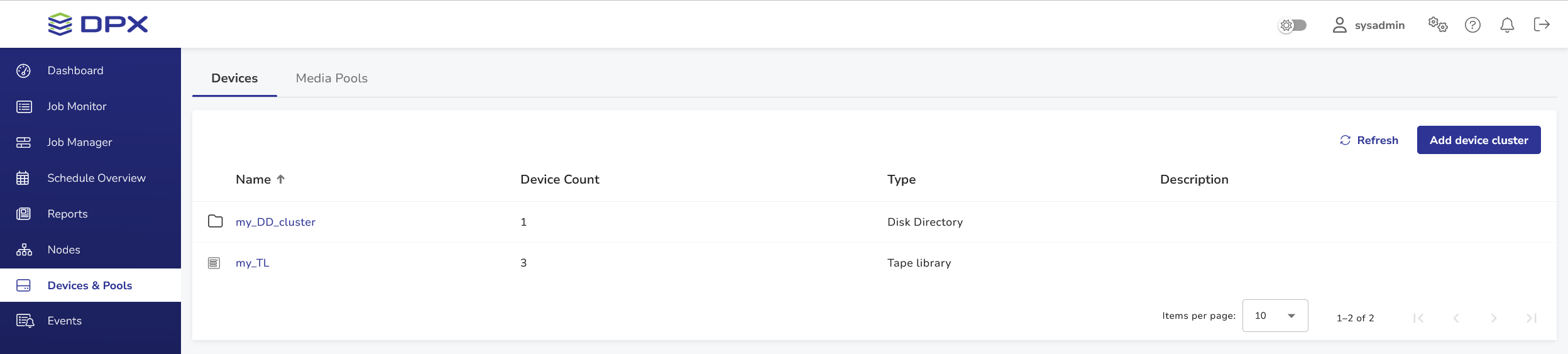Click the Dashboard gauge icon
Image resolution: width=1568 pixels, height=354 pixels.
click(24, 70)
